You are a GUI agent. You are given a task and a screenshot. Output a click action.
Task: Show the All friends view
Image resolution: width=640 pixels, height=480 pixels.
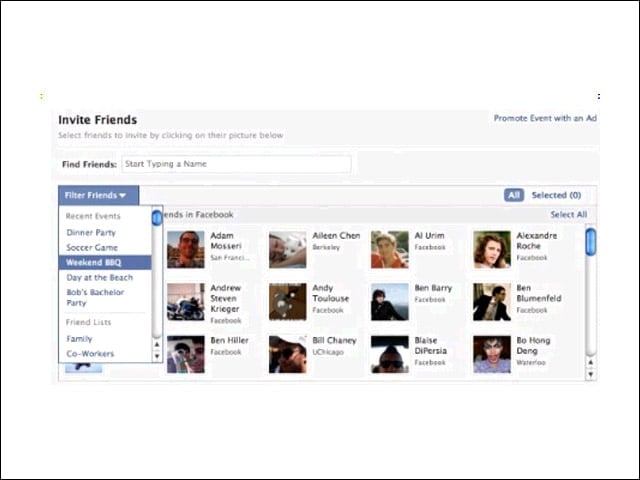pos(514,195)
